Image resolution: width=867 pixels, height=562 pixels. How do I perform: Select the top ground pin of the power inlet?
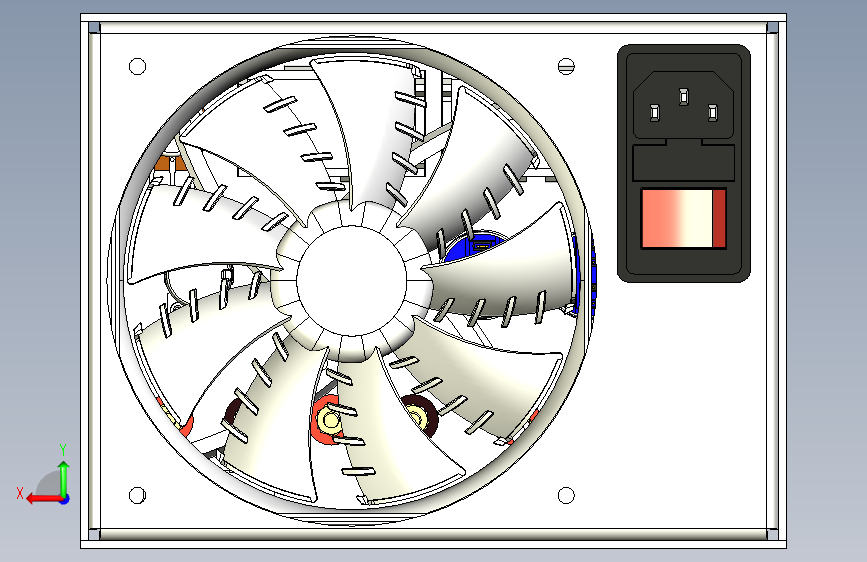pos(684,97)
